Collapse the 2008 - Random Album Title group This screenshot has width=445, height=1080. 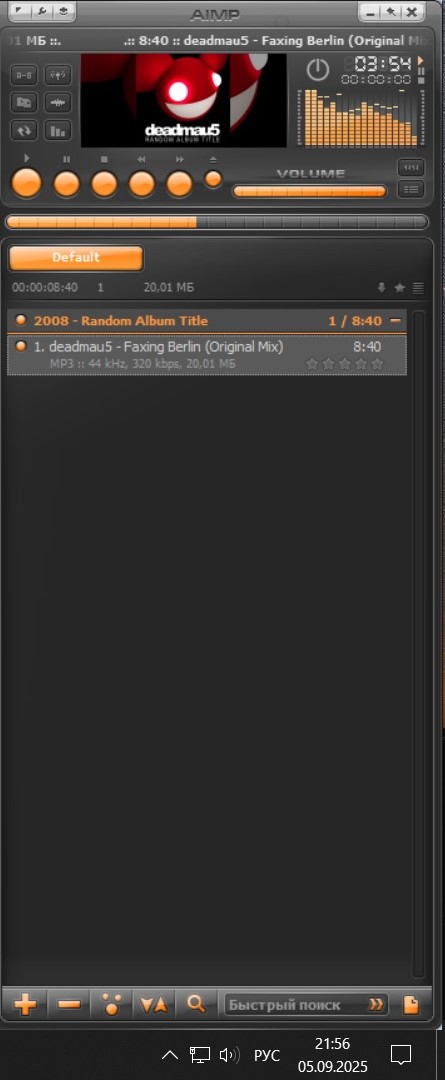tap(395, 320)
